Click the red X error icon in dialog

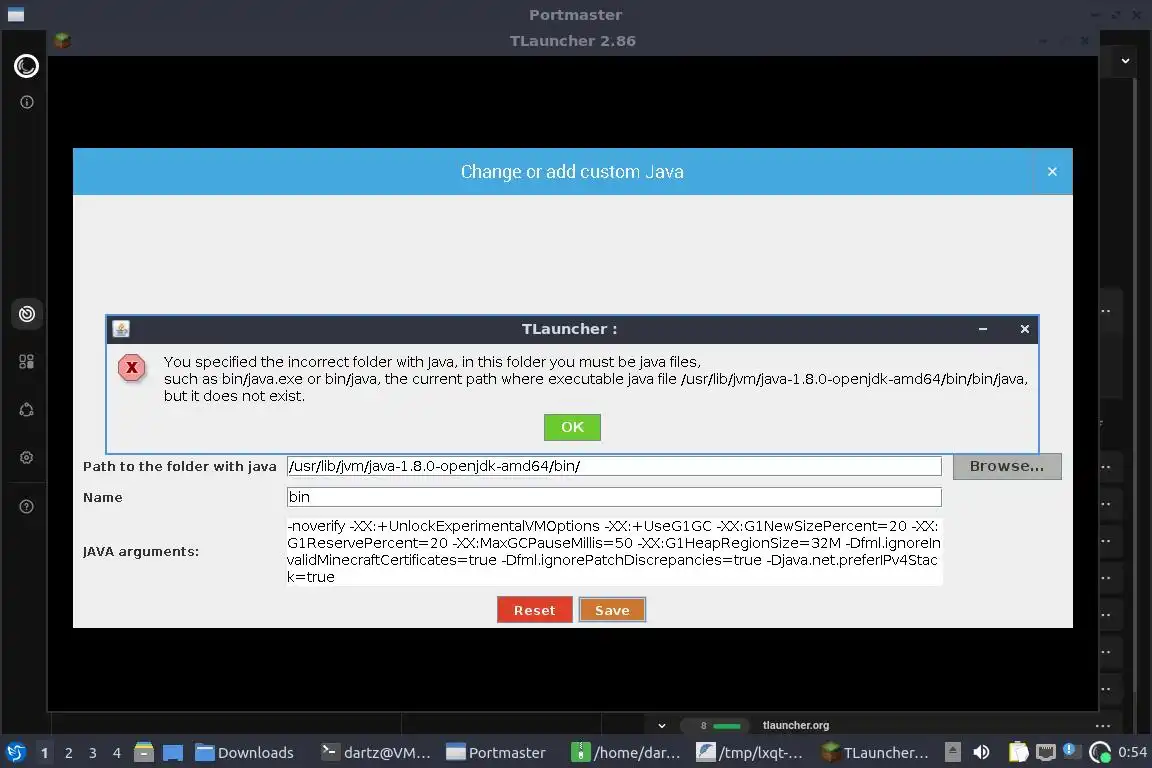[x=132, y=367]
